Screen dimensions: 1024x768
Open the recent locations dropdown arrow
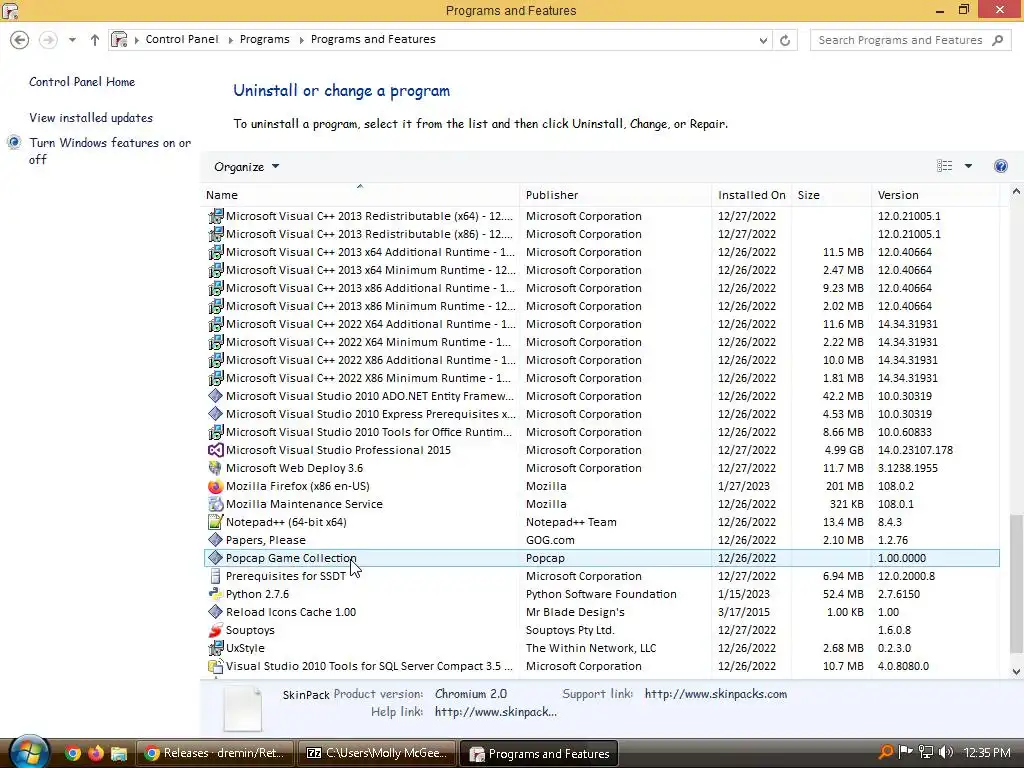point(72,40)
